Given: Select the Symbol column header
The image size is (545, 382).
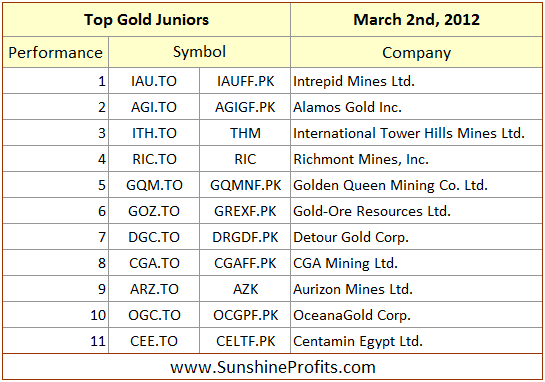Looking at the screenshot, I should (x=200, y=52).
